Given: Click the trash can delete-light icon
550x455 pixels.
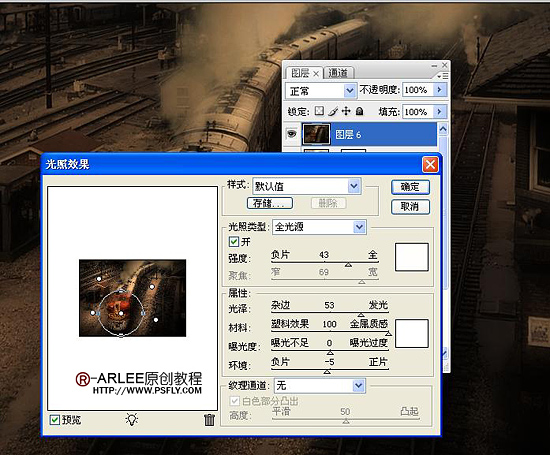Looking at the screenshot, I should click(x=209, y=420).
